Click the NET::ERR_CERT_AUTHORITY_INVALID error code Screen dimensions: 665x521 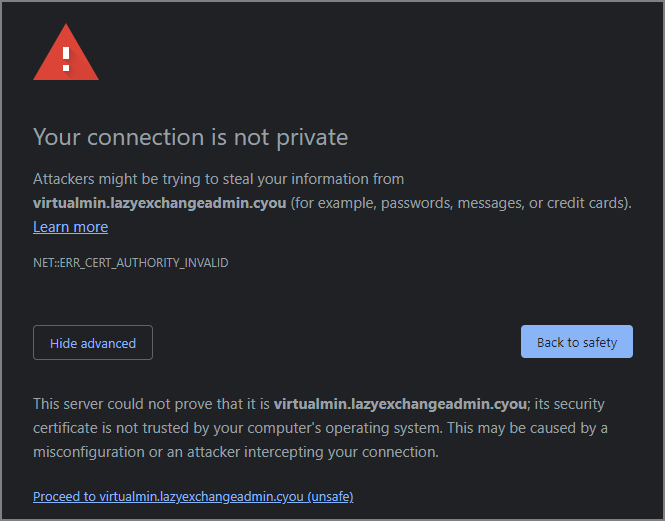131,263
